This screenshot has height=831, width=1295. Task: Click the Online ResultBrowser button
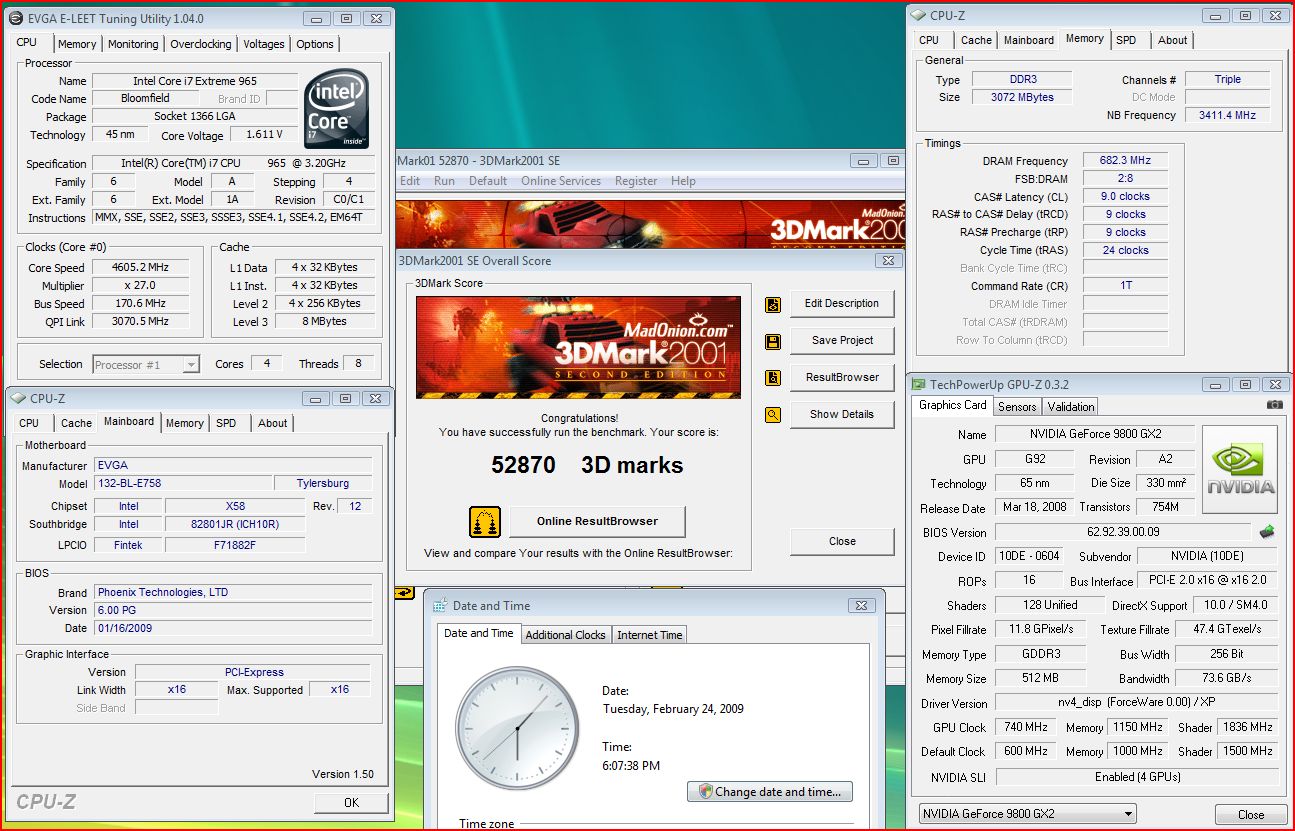click(x=597, y=521)
